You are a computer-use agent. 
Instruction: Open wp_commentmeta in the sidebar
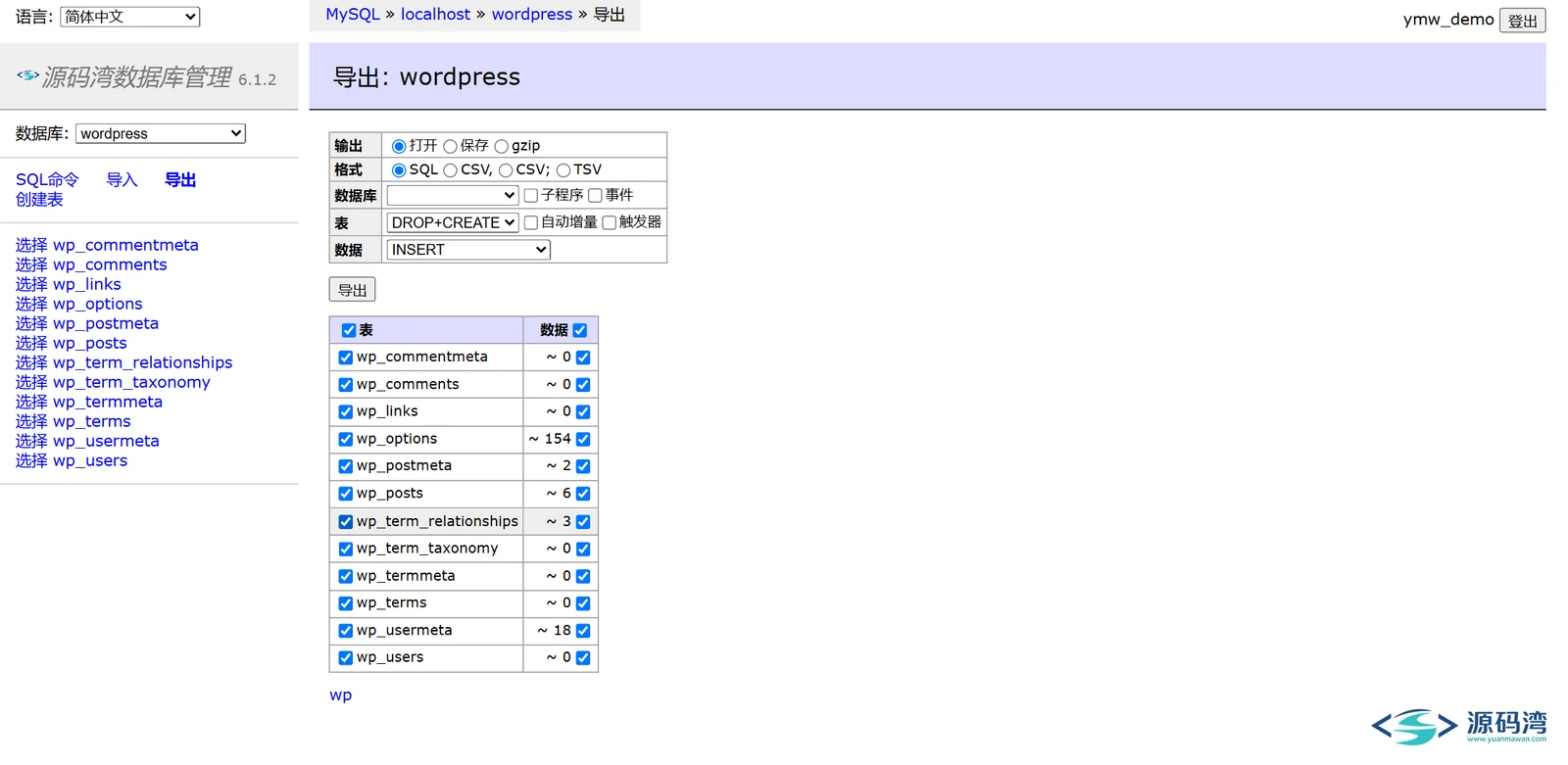(x=125, y=245)
